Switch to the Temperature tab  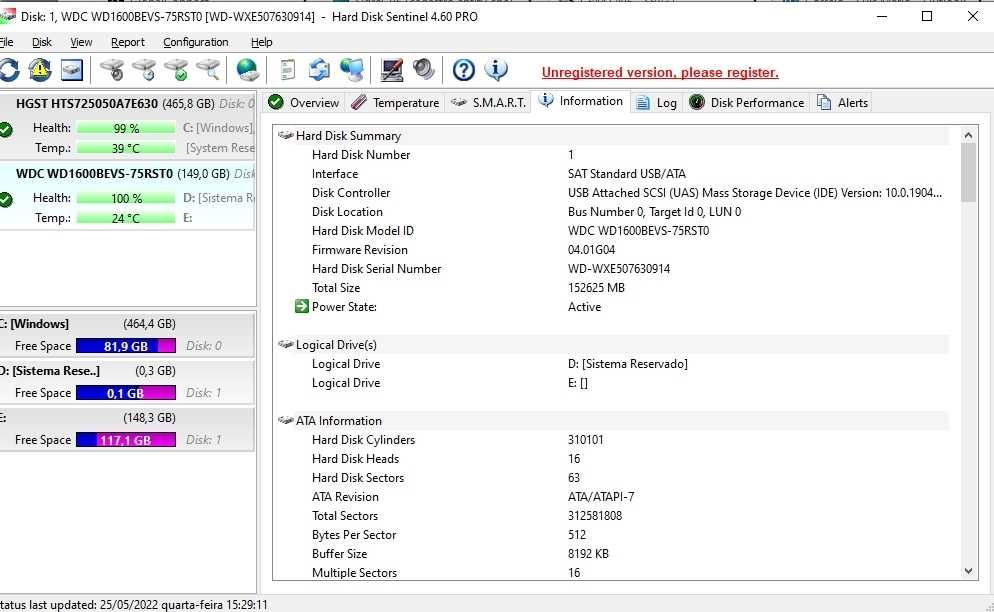click(x=395, y=102)
